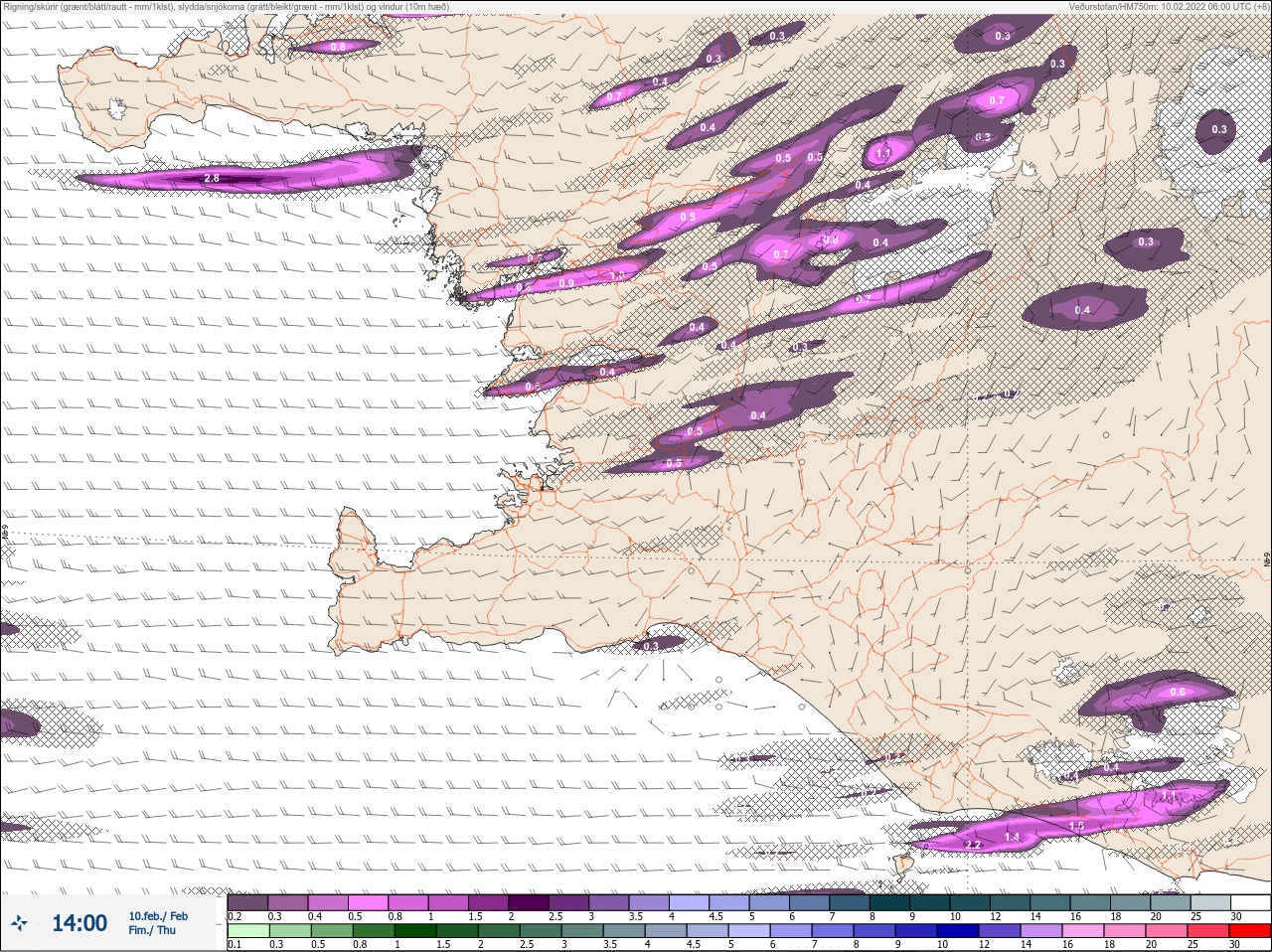The height and width of the screenshot is (952, 1272).
Task: Click the 1.4 precipitation value on the map
Action: tap(1012, 837)
